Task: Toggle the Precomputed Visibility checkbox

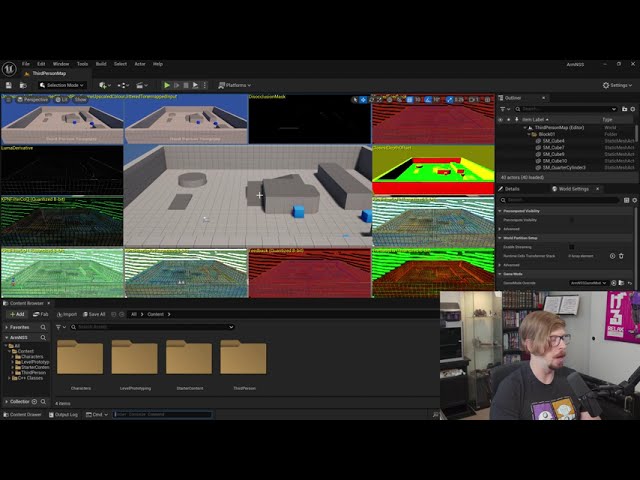Action: click(572, 221)
